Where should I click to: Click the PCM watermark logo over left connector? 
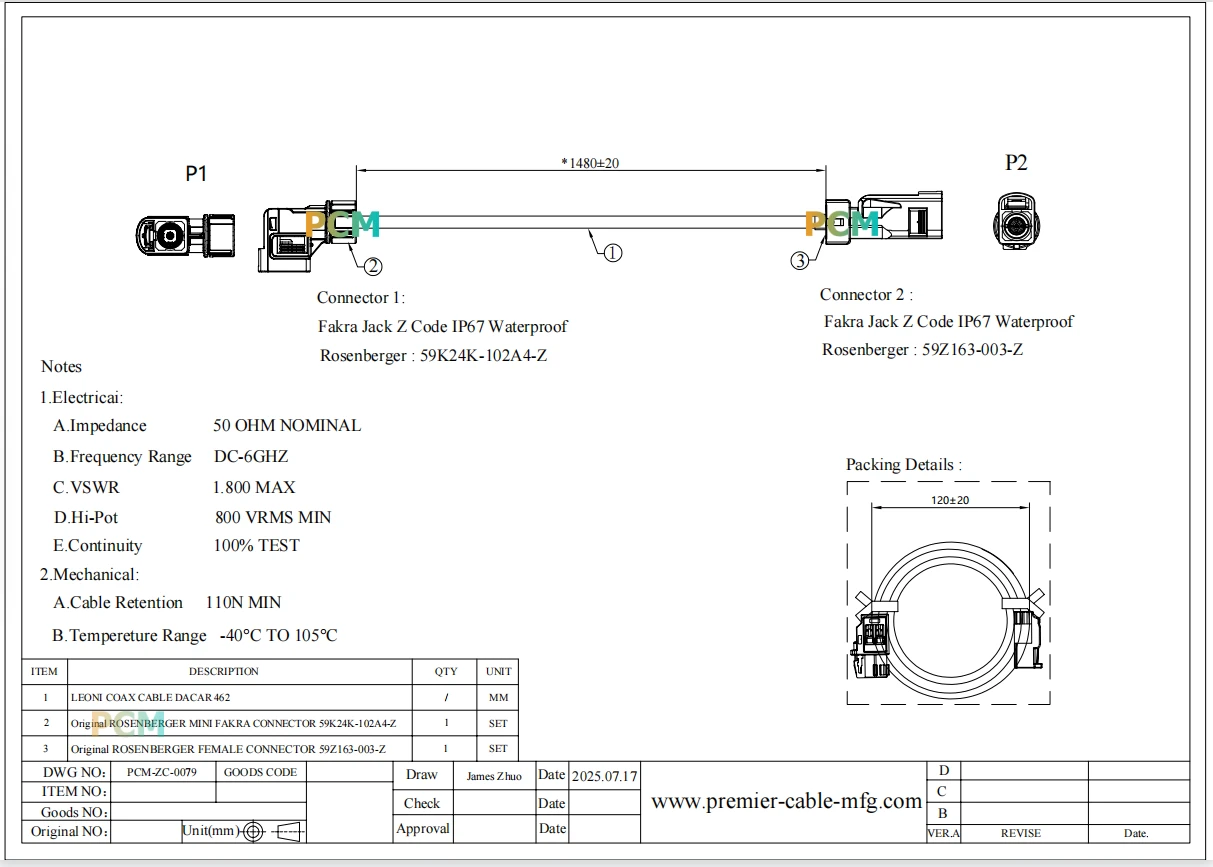coord(342,224)
